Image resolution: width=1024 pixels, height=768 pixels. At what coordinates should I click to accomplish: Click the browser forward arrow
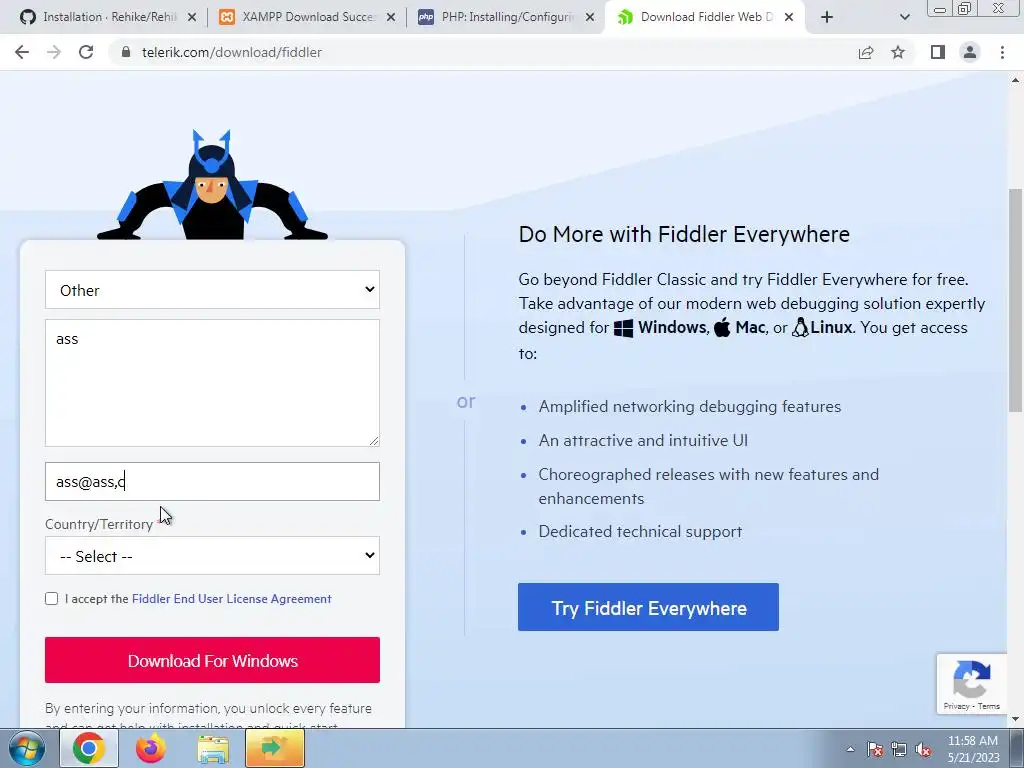pyautogui.click(x=54, y=52)
